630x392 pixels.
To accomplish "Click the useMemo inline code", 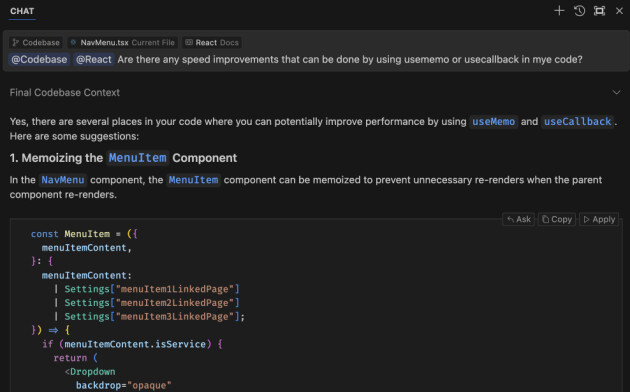I will point(493,122).
